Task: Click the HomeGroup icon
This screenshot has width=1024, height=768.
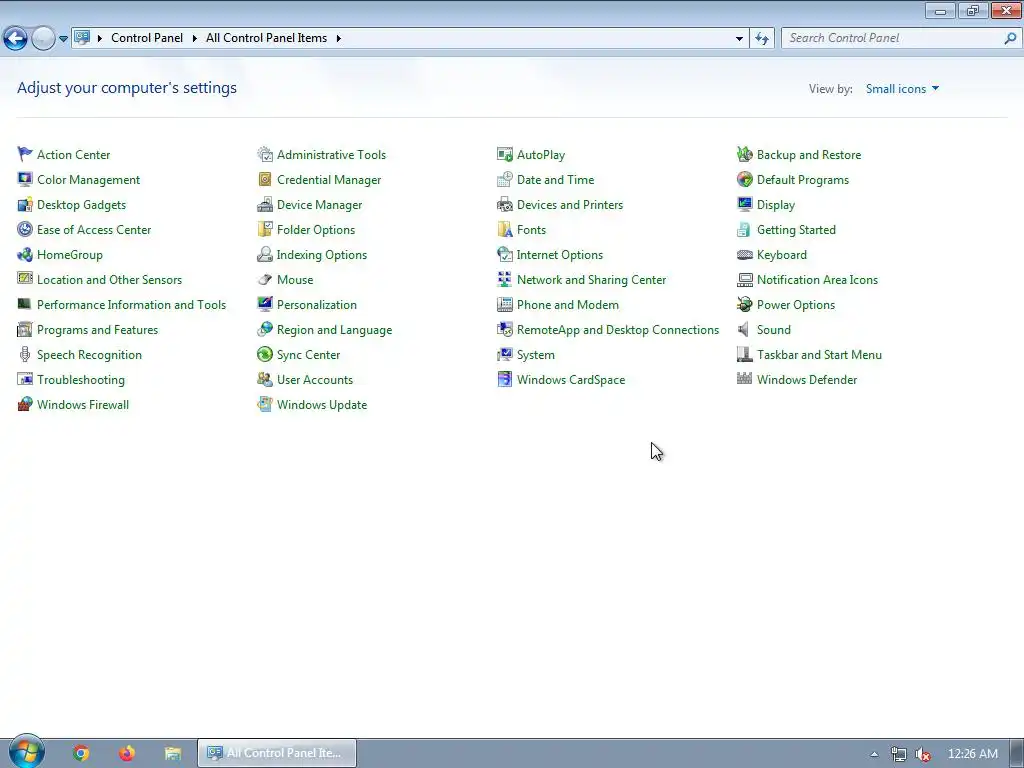Action: point(25,255)
